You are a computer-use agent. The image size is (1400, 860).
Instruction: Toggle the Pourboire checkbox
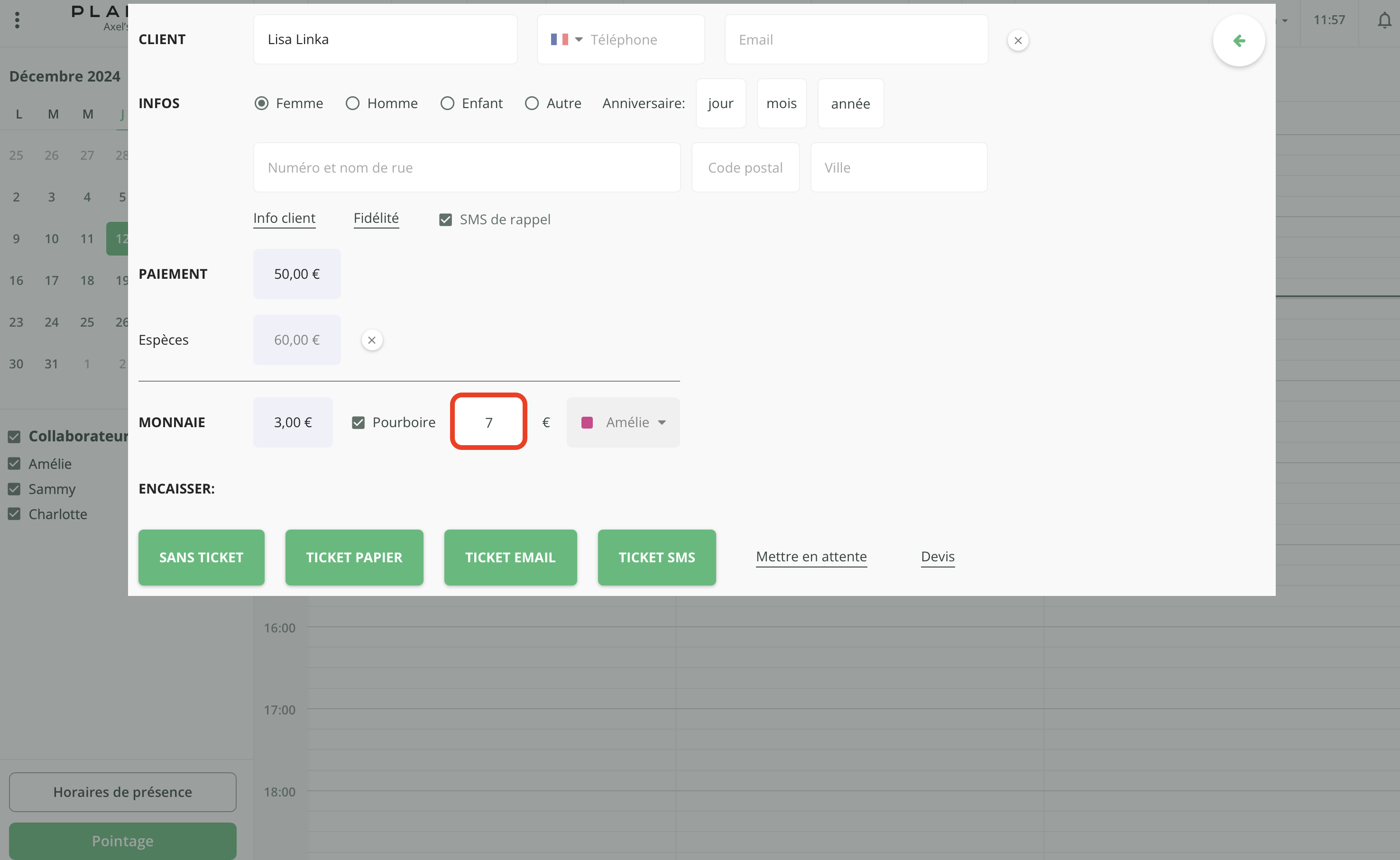[359, 422]
